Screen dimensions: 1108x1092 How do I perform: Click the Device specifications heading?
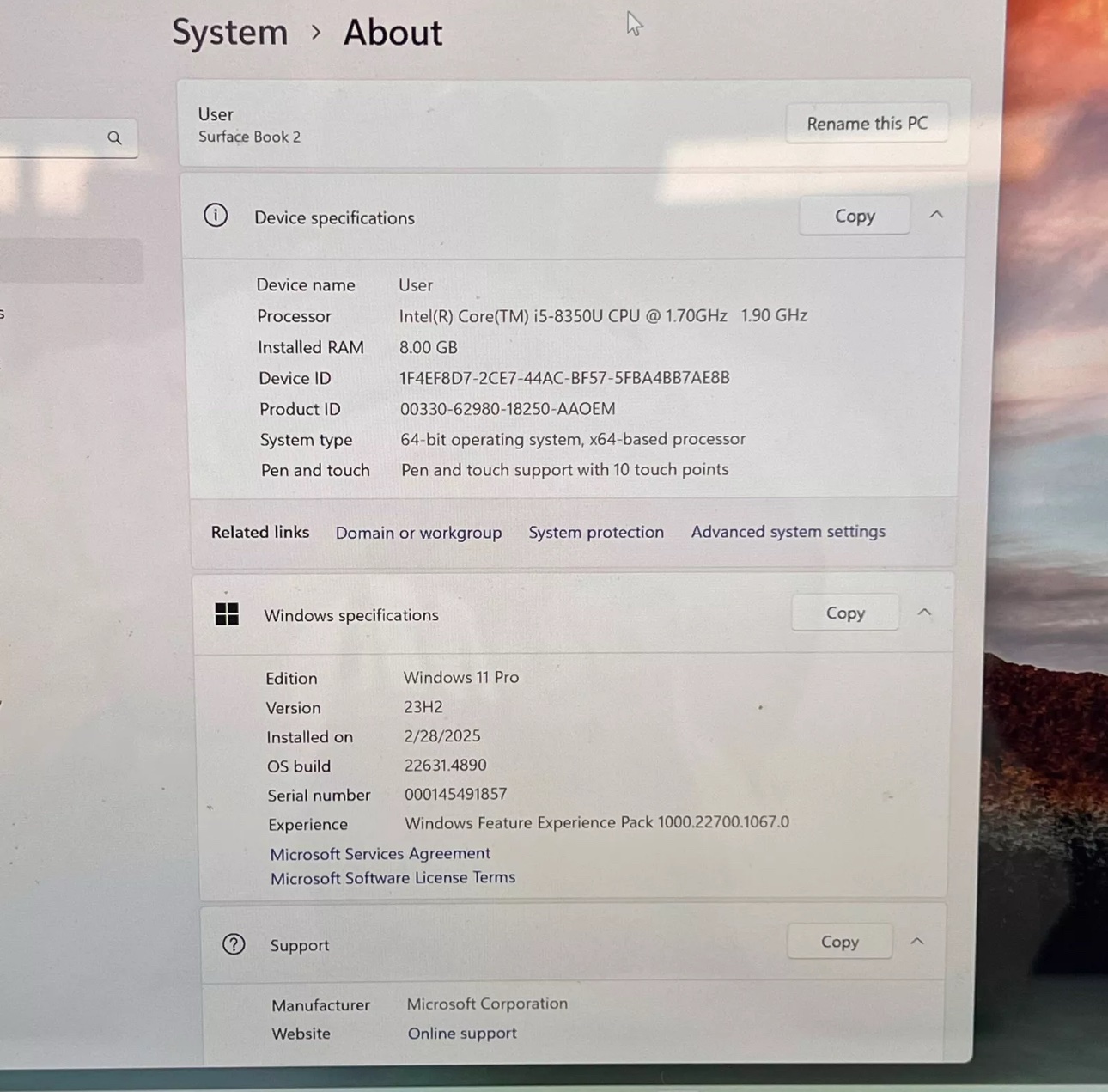(334, 217)
